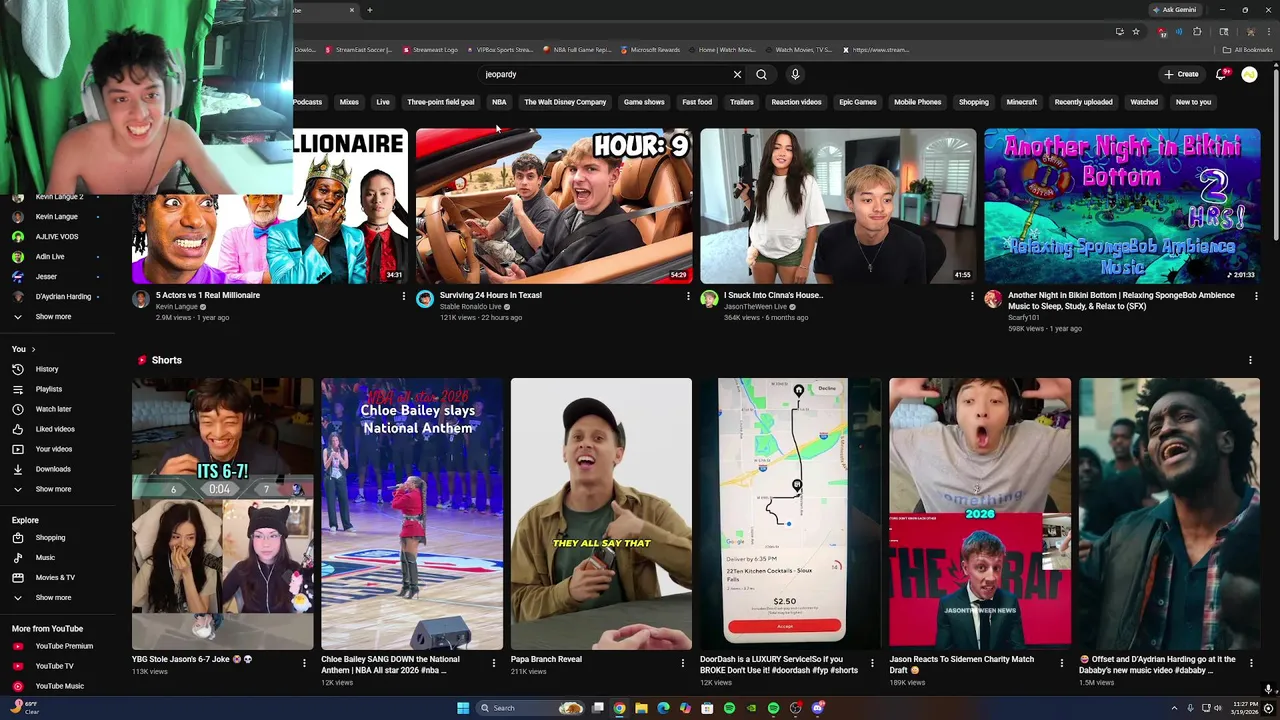This screenshot has width=1280, height=720.
Task: Clear the jeopardy search with the X icon
Action: tap(737, 74)
